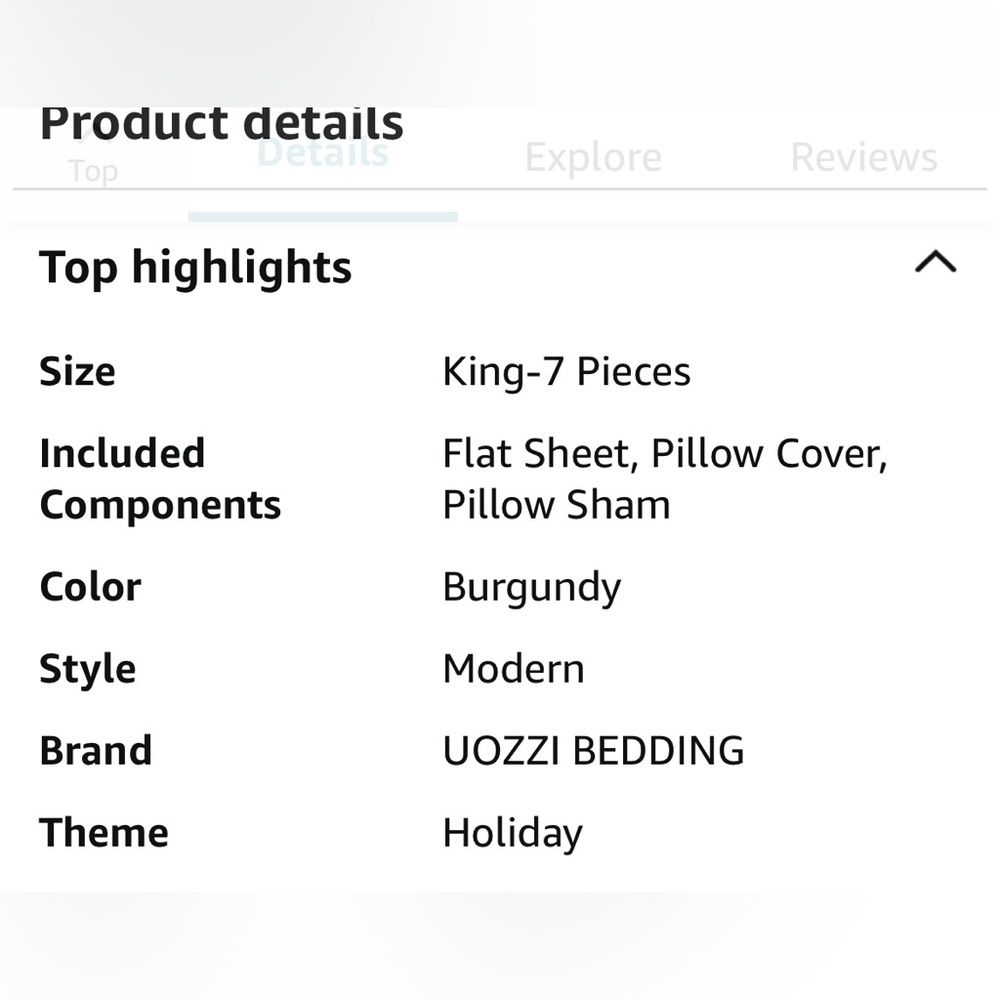This screenshot has width=1000, height=1000.
Task: Click the Size row label
Action: (76, 370)
